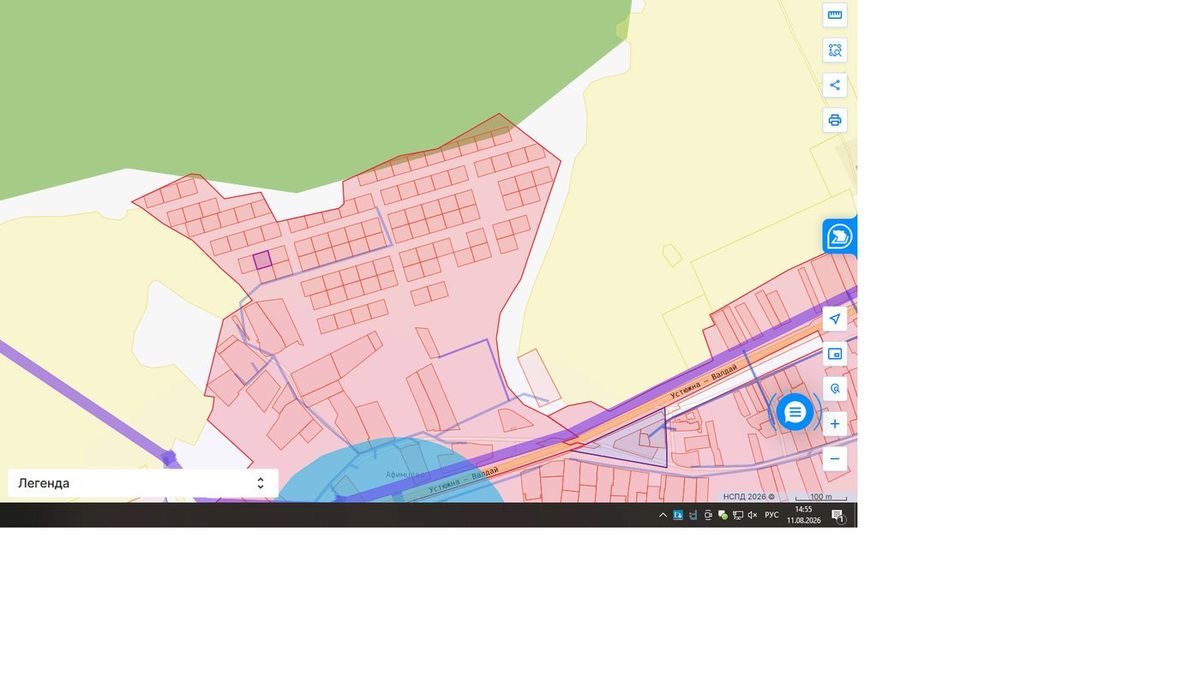Open the share map option

(835, 85)
